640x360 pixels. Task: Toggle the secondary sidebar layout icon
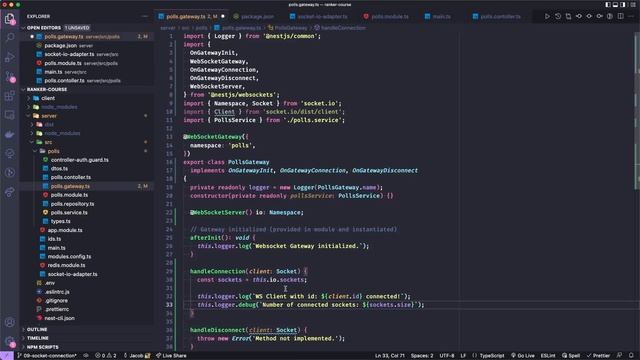click(x=622, y=4)
